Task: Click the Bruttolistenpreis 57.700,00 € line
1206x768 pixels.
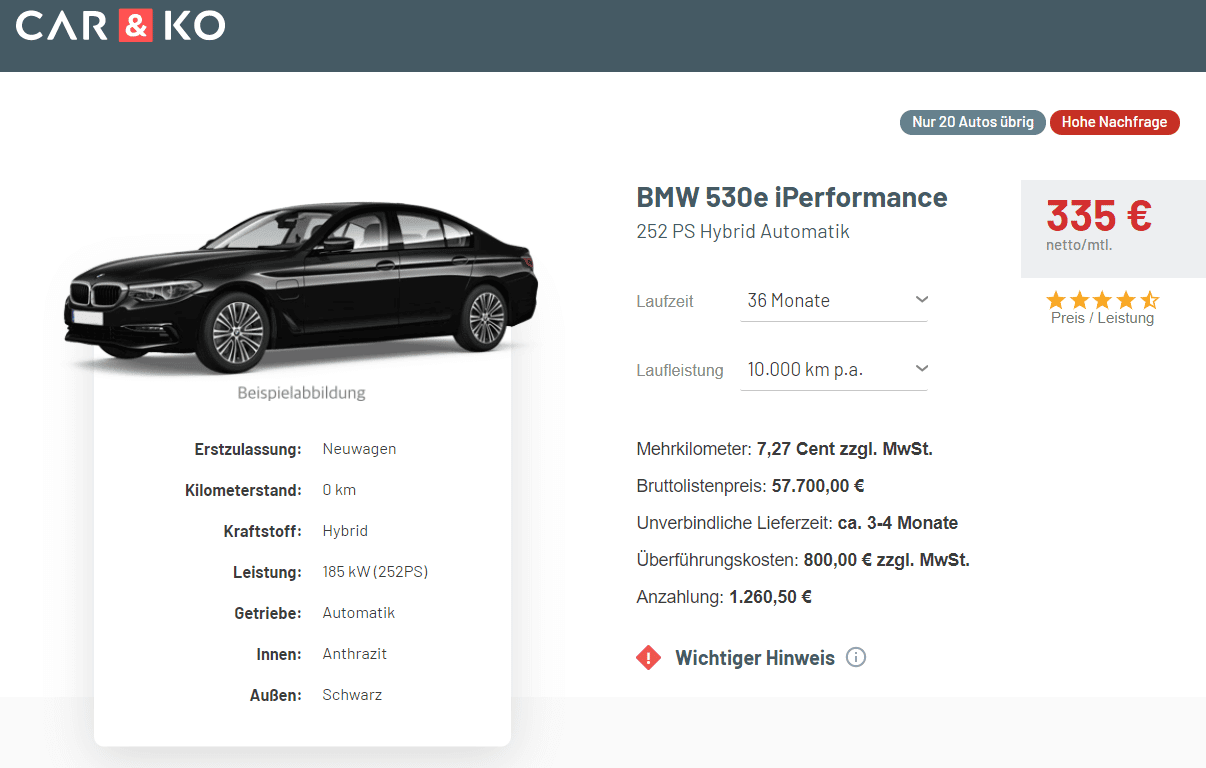Action: (x=750, y=486)
